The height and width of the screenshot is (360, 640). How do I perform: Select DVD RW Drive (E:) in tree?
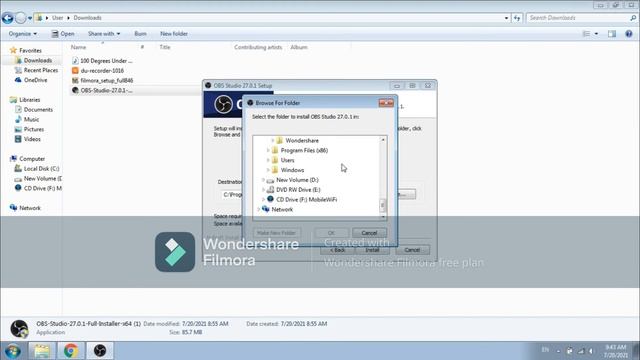point(298,189)
